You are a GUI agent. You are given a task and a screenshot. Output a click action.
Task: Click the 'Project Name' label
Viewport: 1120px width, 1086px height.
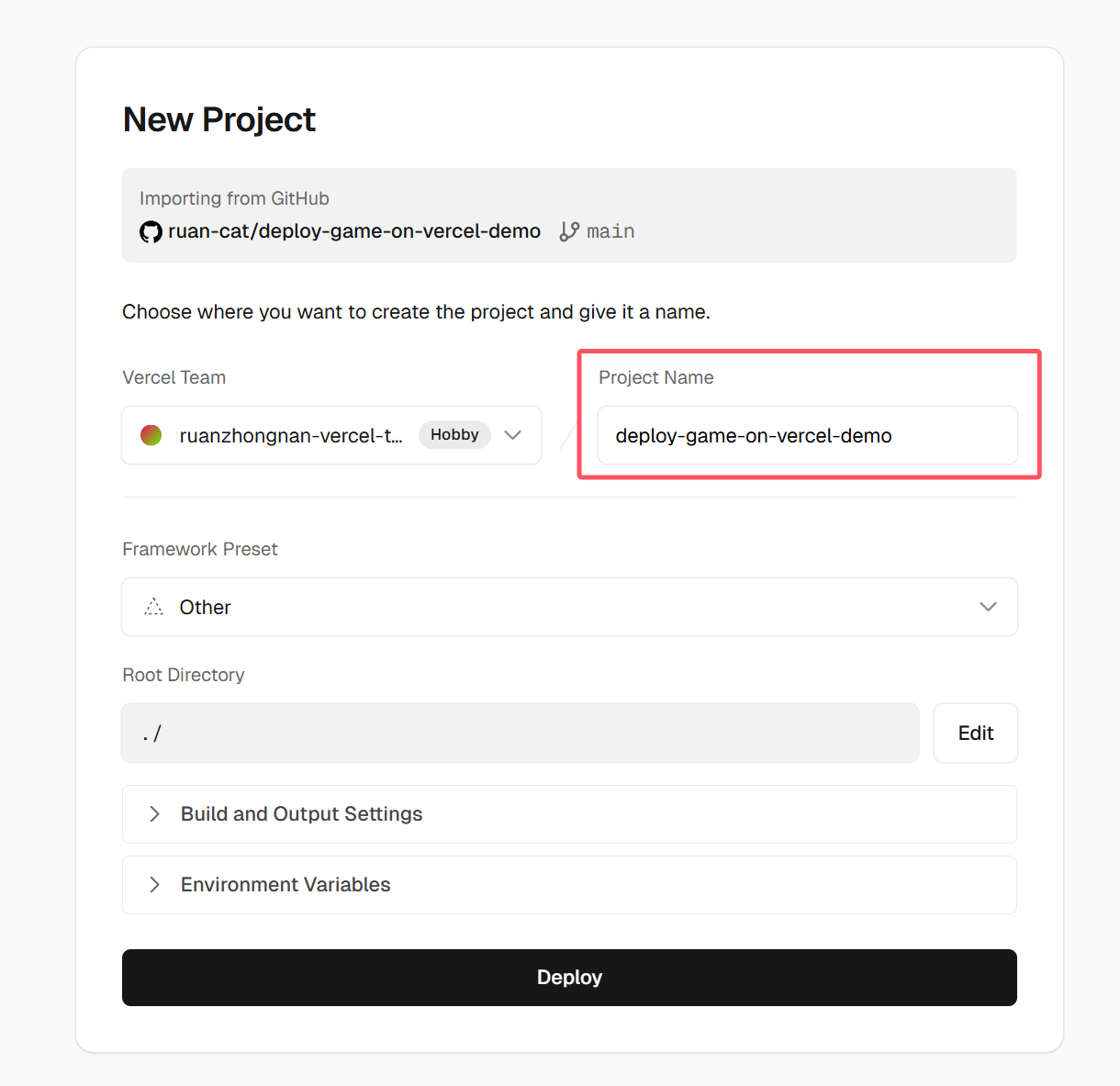[x=656, y=377]
